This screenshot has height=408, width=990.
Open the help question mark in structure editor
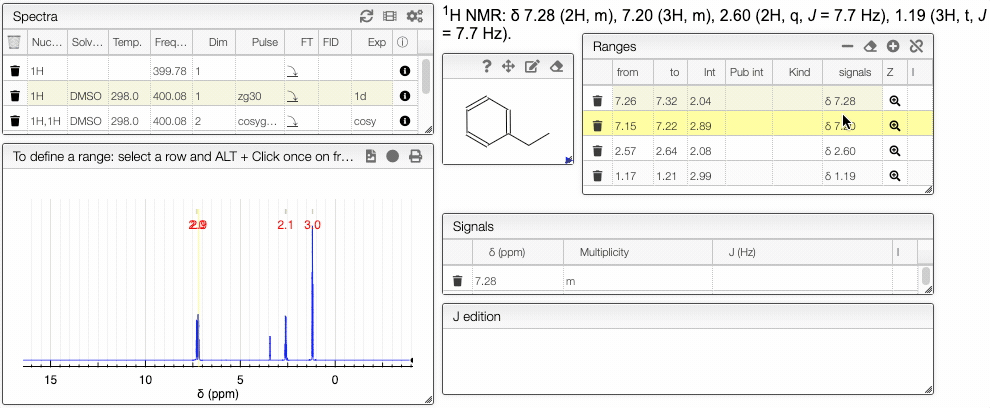click(486, 66)
